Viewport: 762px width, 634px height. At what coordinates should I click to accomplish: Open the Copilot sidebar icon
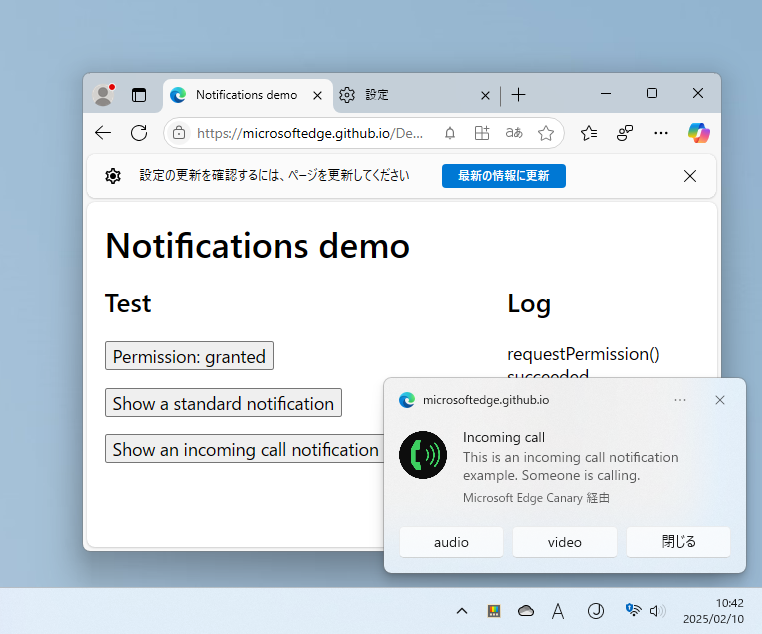click(x=699, y=133)
